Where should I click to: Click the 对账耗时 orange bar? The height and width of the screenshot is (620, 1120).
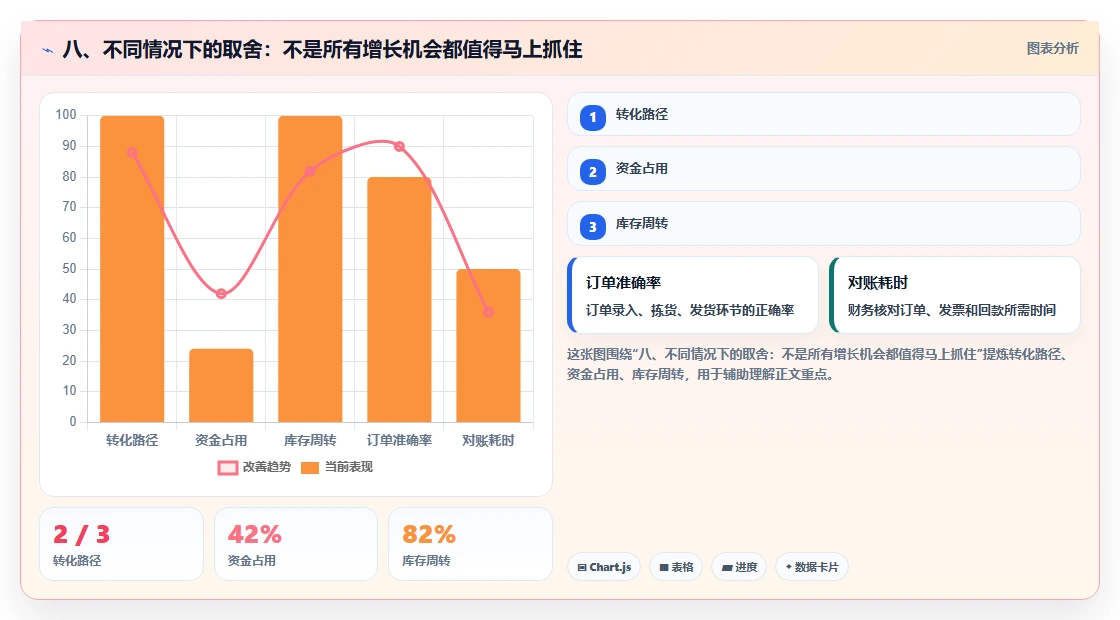click(x=489, y=346)
